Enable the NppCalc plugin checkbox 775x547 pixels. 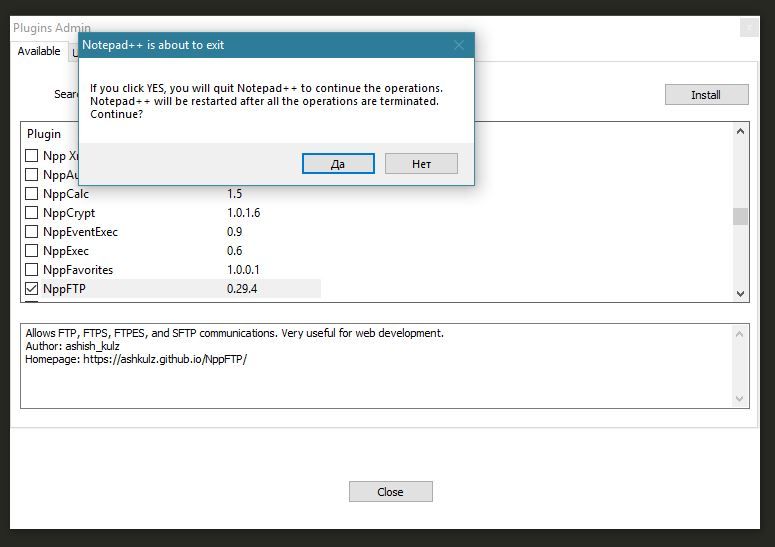click(32, 194)
